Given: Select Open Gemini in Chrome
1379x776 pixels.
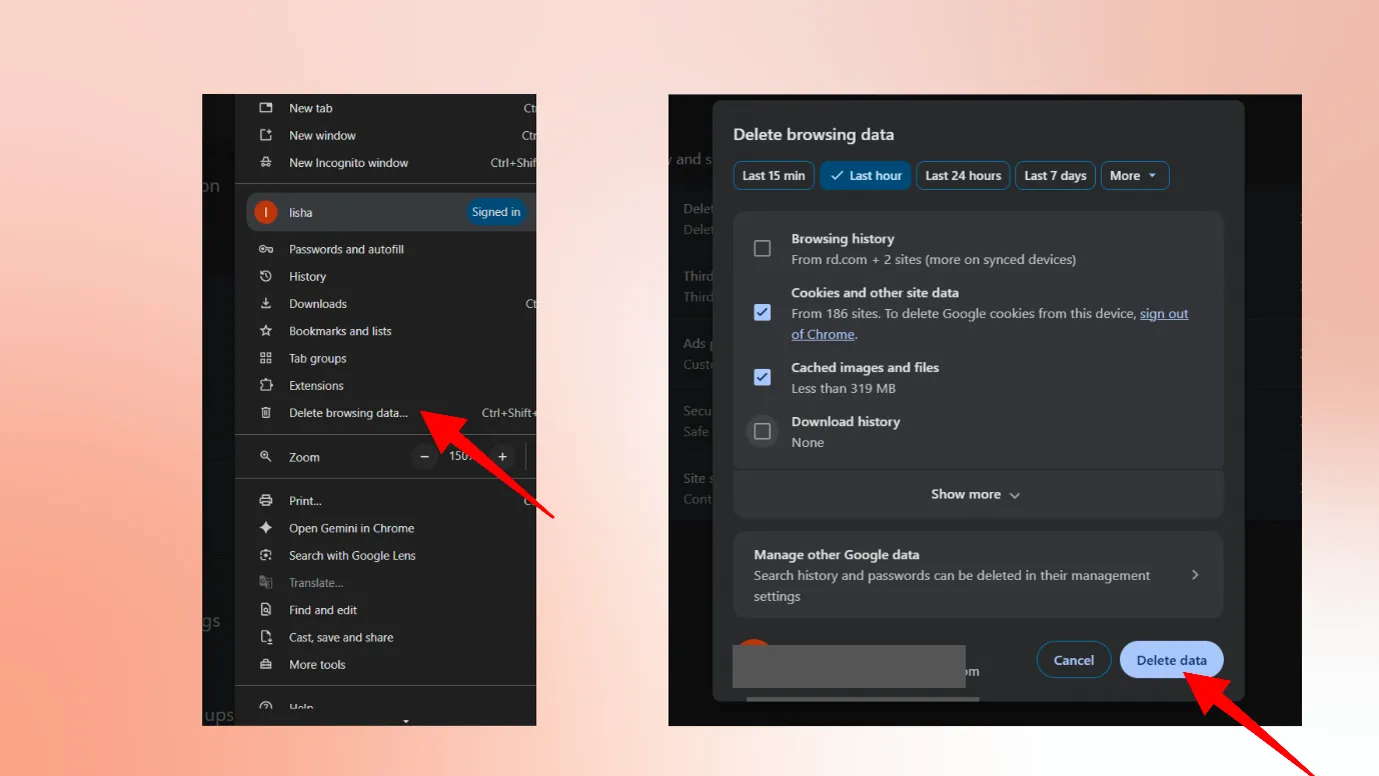Looking at the screenshot, I should pyautogui.click(x=351, y=528).
